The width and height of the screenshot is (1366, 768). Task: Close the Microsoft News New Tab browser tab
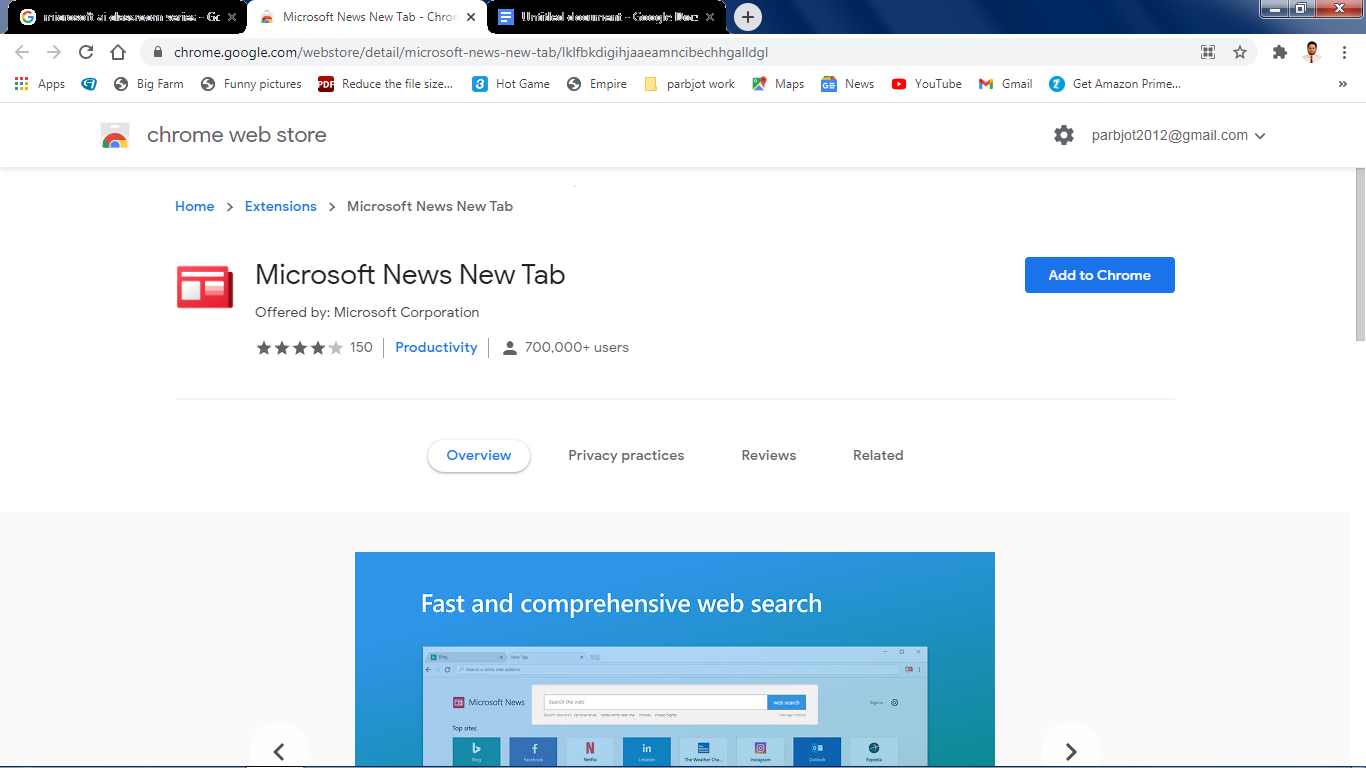(471, 17)
